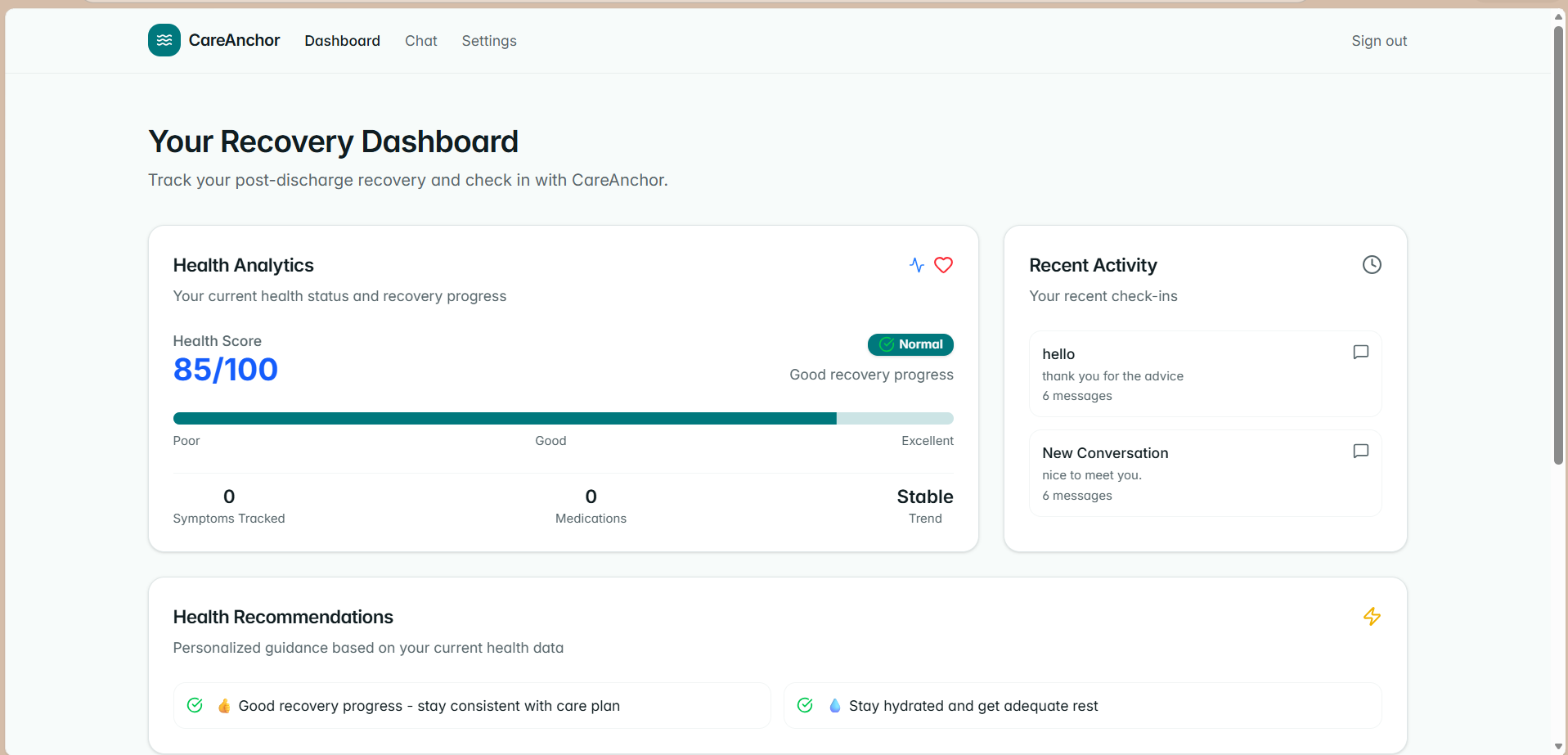Click the Your Recovery Dashboard heading
This screenshot has width=1568, height=755.
point(333,142)
